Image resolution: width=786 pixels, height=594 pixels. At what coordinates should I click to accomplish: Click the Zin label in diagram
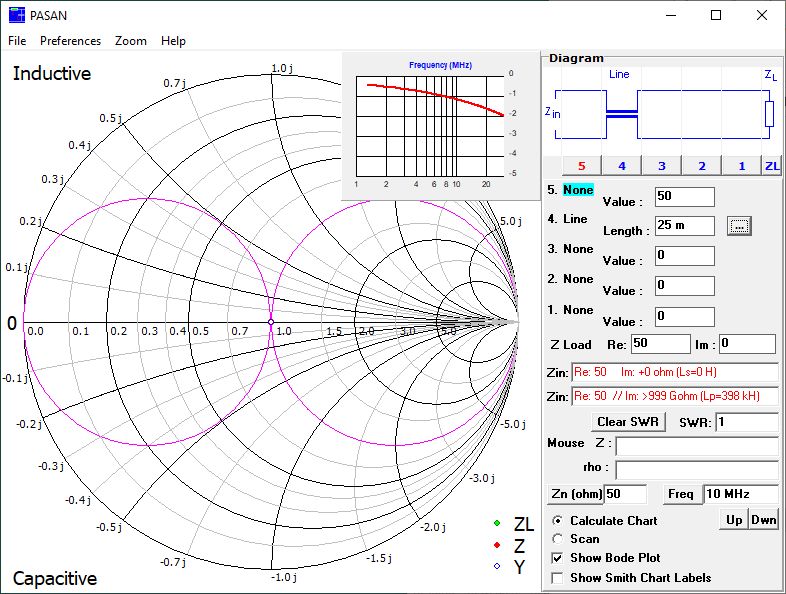coord(552,112)
